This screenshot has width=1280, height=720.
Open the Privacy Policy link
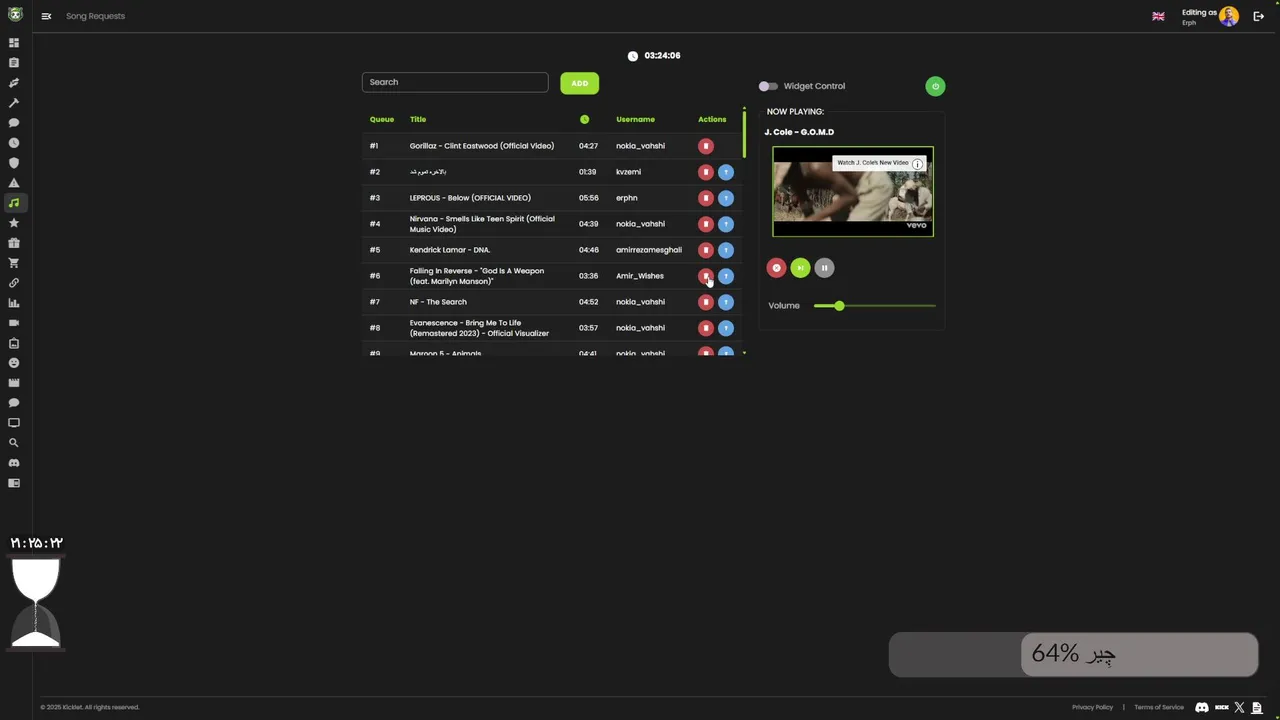tap(1092, 707)
